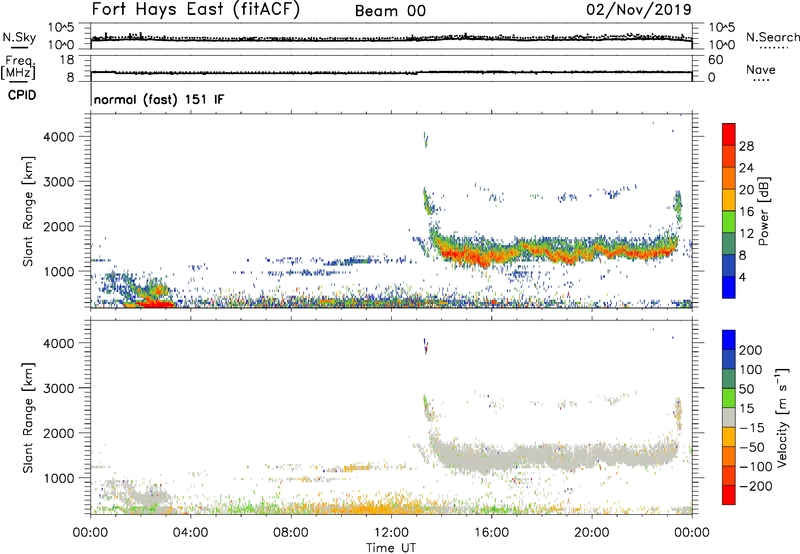800x554 pixels.
Task: Click the date "02/Nov/2019"
Action: (639, 10)
